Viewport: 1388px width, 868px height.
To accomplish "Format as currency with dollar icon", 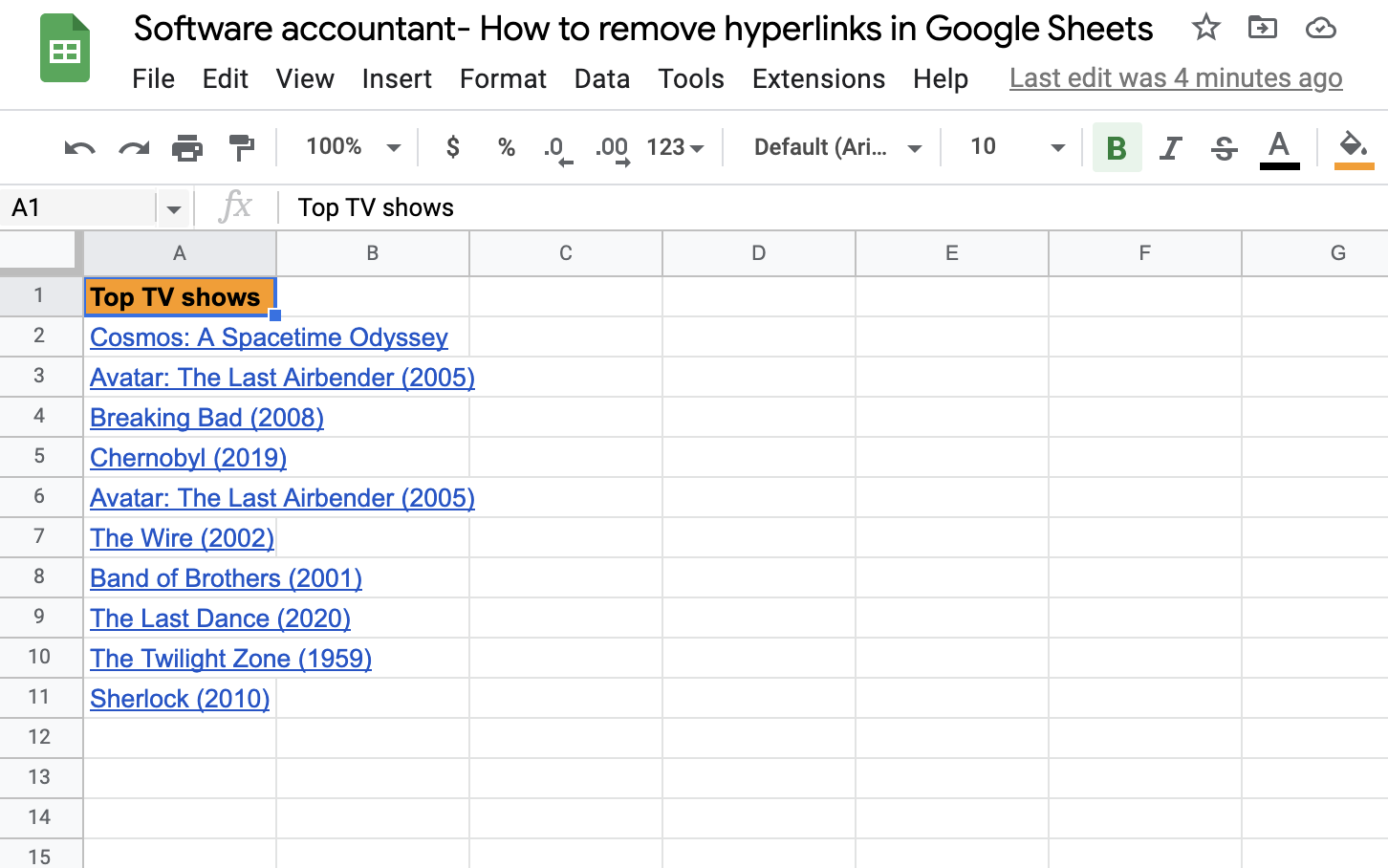I will click(453, 147).
